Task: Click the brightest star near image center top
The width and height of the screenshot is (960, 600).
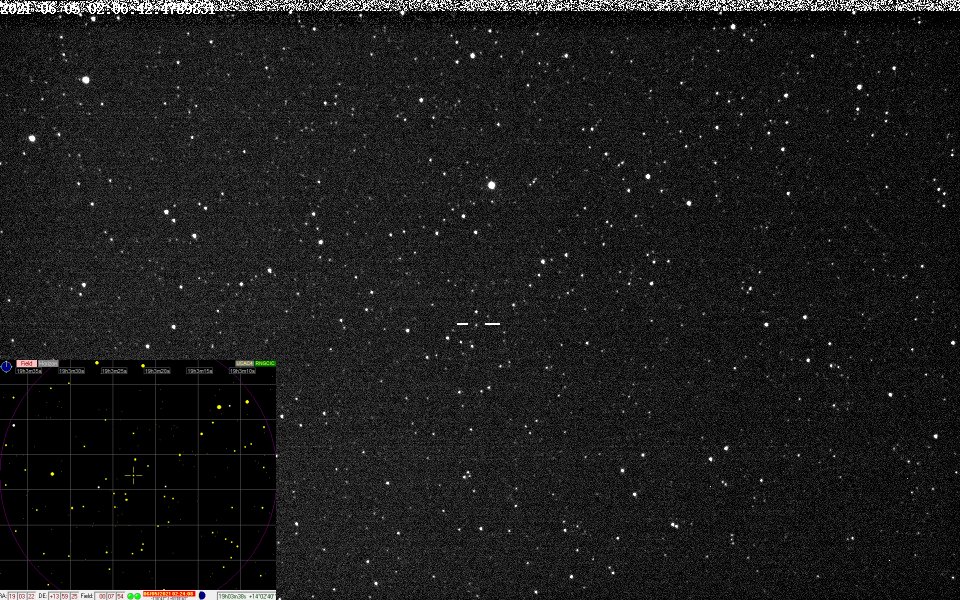Action: tap(492, 185)
